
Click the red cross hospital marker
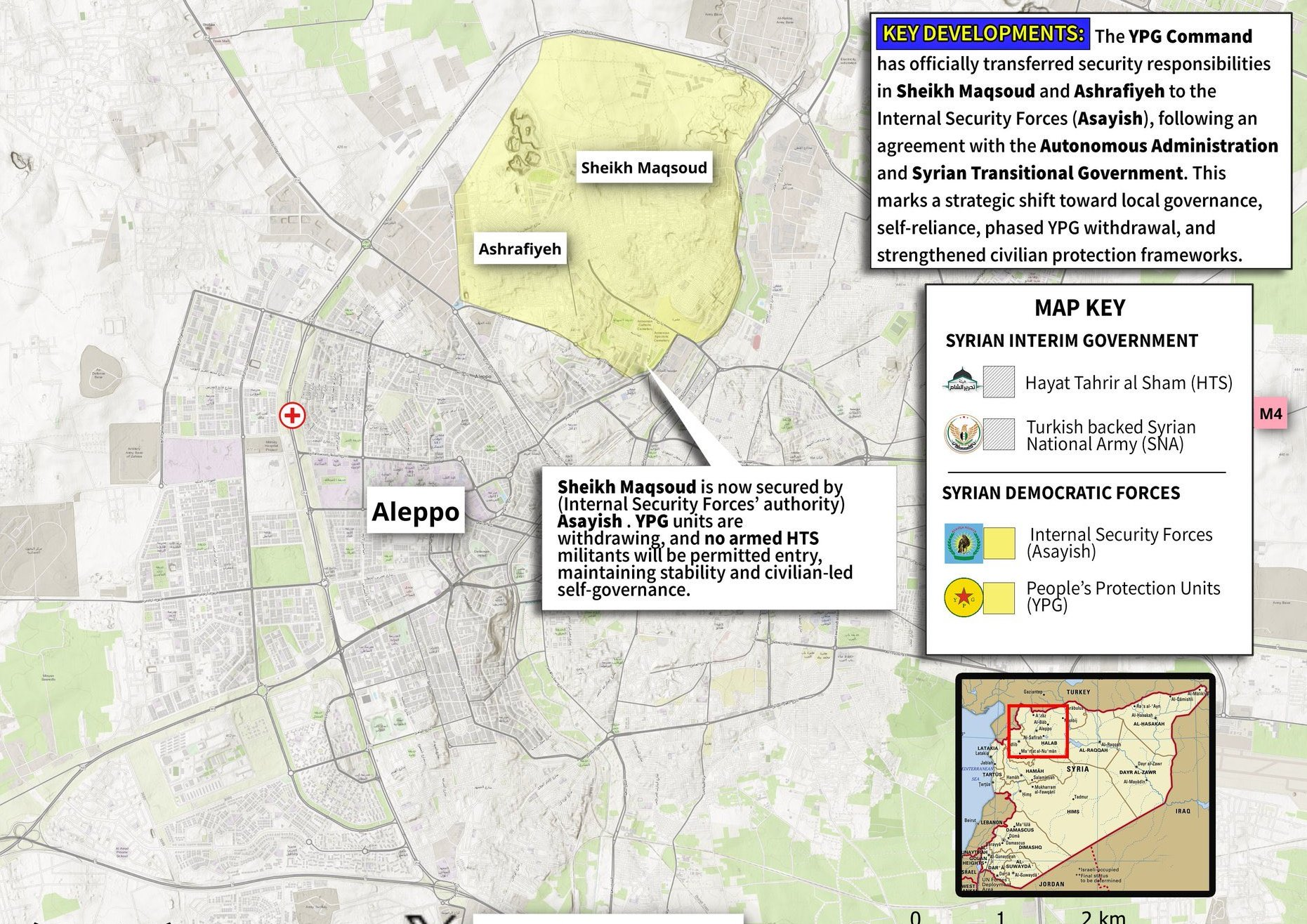pyautogui.click(x=292, y=416)
